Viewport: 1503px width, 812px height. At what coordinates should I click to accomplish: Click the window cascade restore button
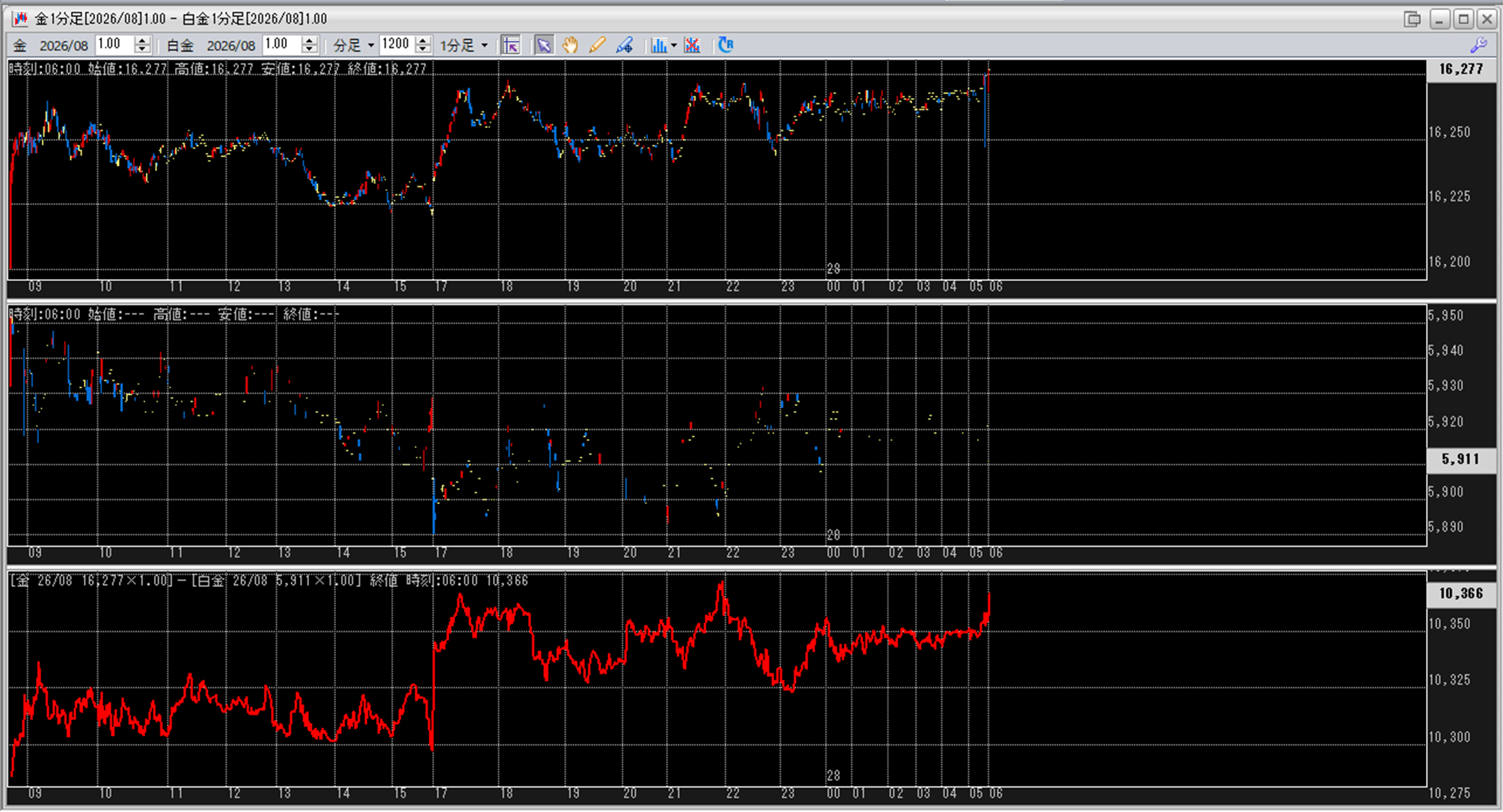(1412, 19)
